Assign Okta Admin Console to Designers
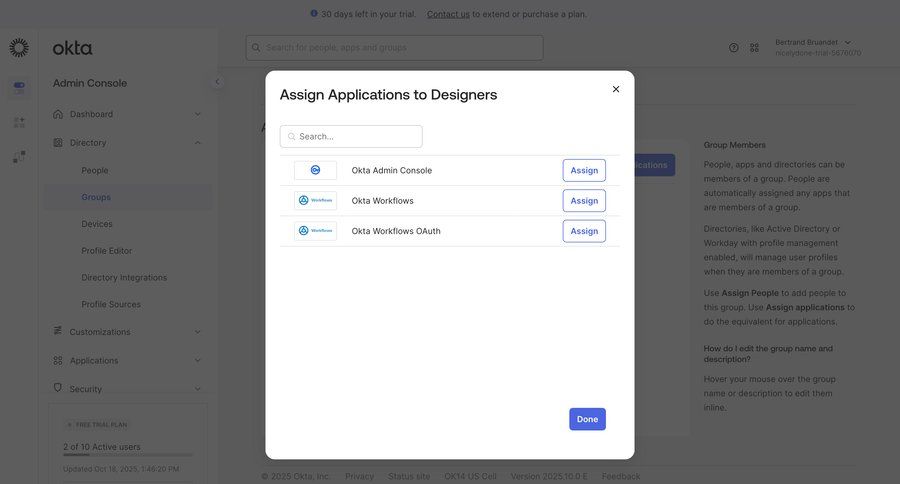900x484 pixels. click(584, 171)
